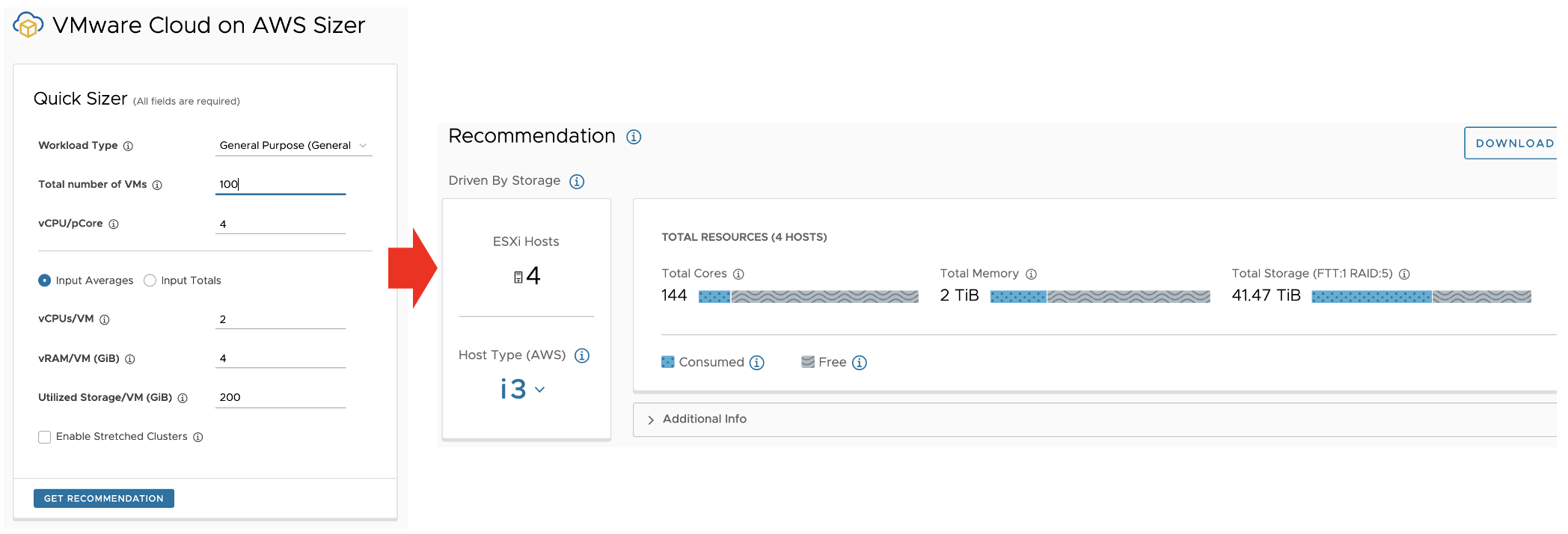Select the Input Averages radio button
Viewport: 1568px width, 534px height.
[44, 280]
